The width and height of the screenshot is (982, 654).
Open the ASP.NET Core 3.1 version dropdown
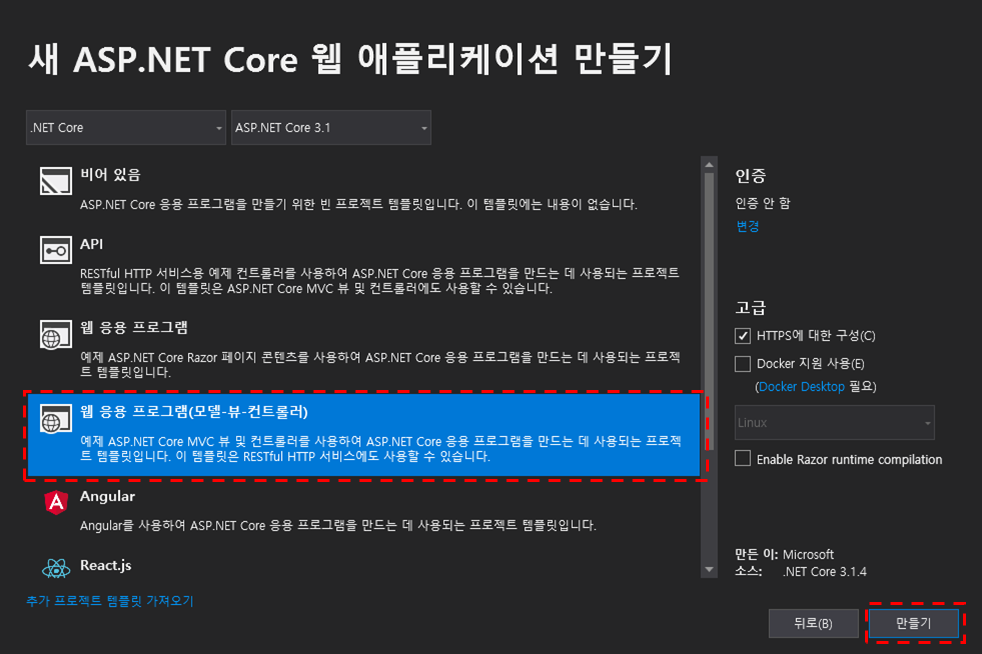click(331, 128)
